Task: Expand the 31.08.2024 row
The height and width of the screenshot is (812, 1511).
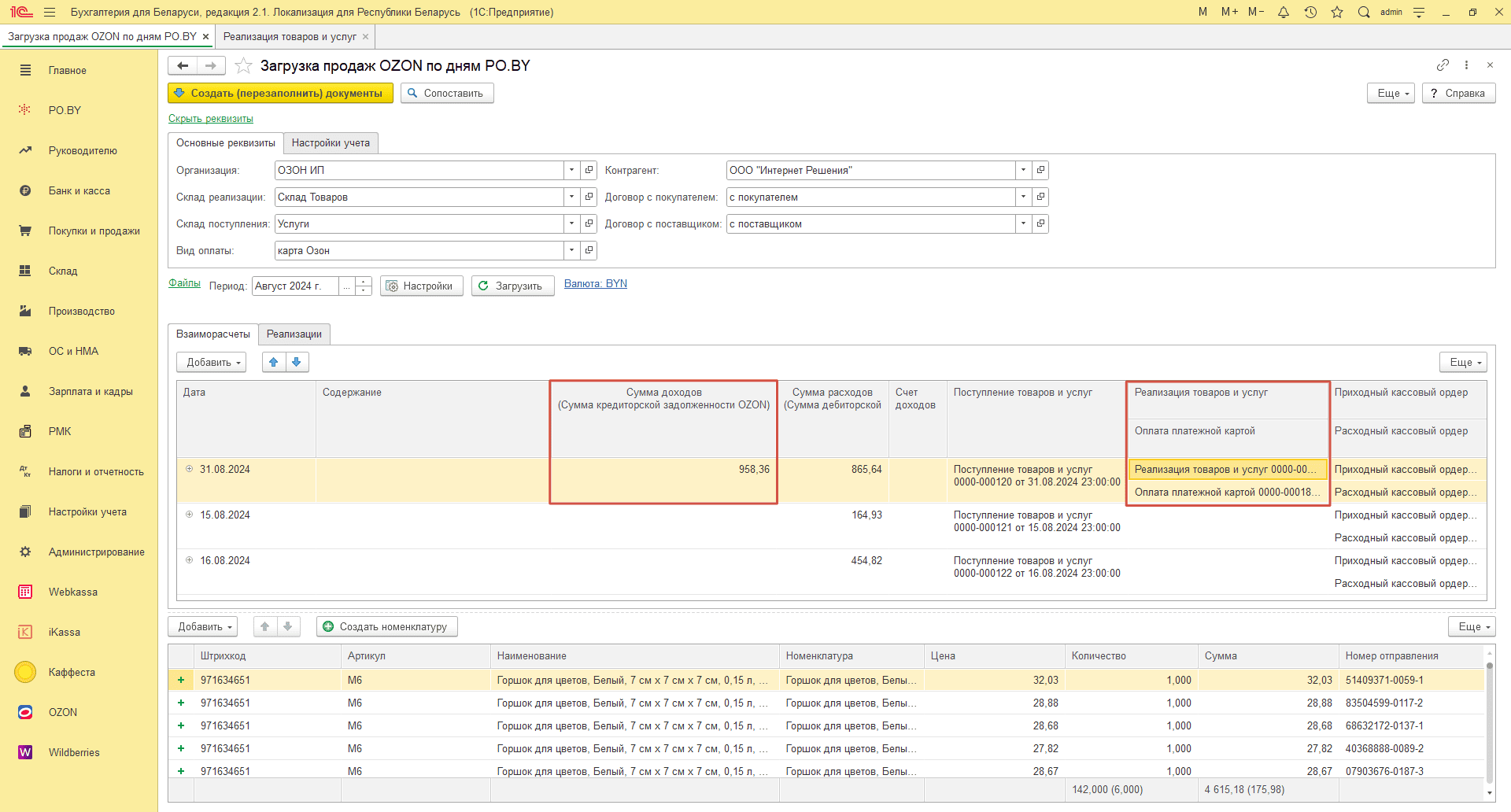Action: pyautogui.click(x=189, y=469)
